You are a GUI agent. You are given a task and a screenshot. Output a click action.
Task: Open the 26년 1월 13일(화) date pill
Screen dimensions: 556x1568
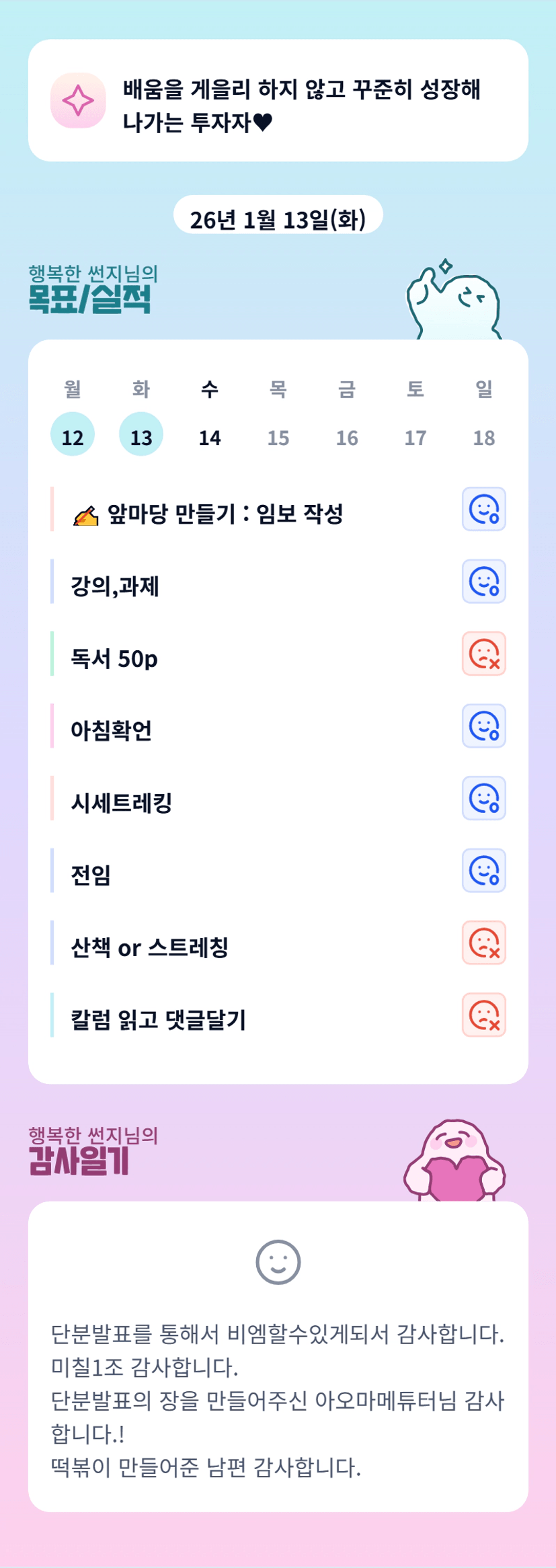(278, 218)
